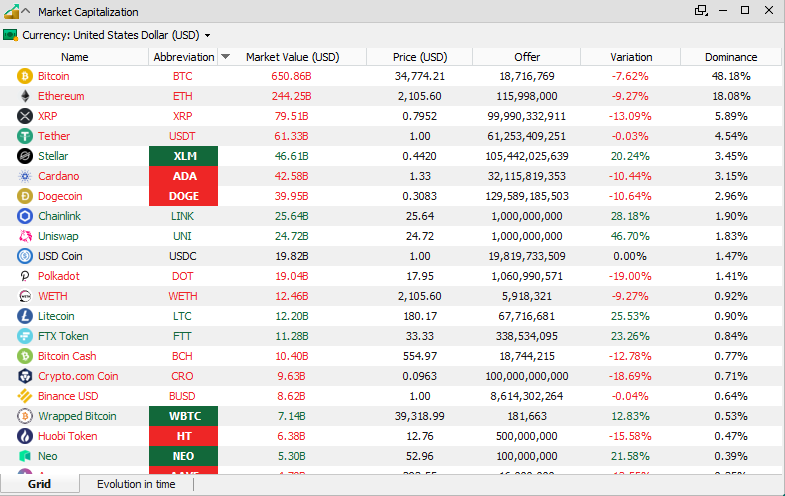The image size is (785, 496).
Task: Sort by the Offer column header
Action: click(527, 57)
